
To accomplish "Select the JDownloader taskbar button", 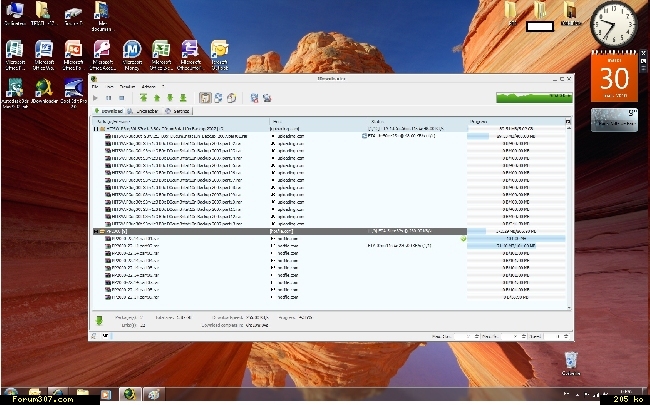I will coord(130,393).
